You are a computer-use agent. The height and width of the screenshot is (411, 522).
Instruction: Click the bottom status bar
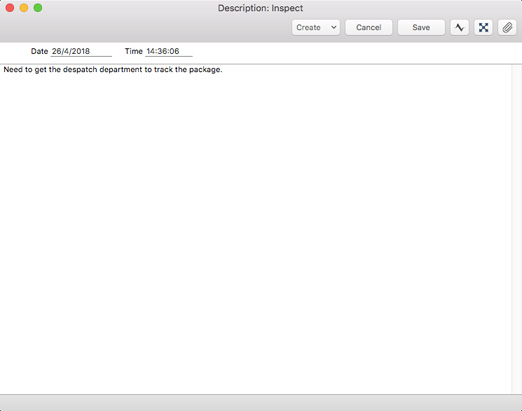pyautogui.click(x=261, y=403)
